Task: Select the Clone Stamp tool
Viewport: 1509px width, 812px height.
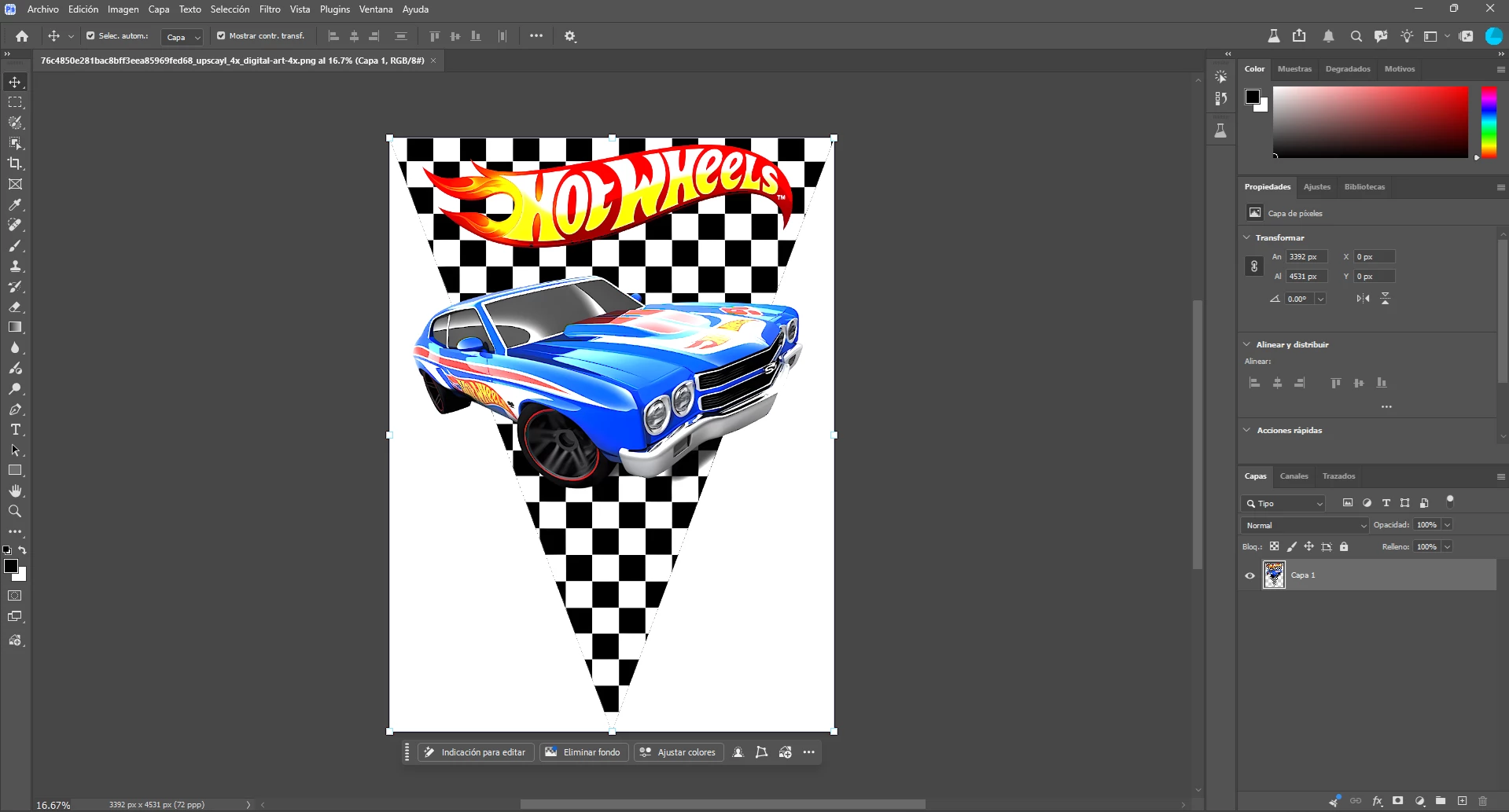Action: click(15, 266)
